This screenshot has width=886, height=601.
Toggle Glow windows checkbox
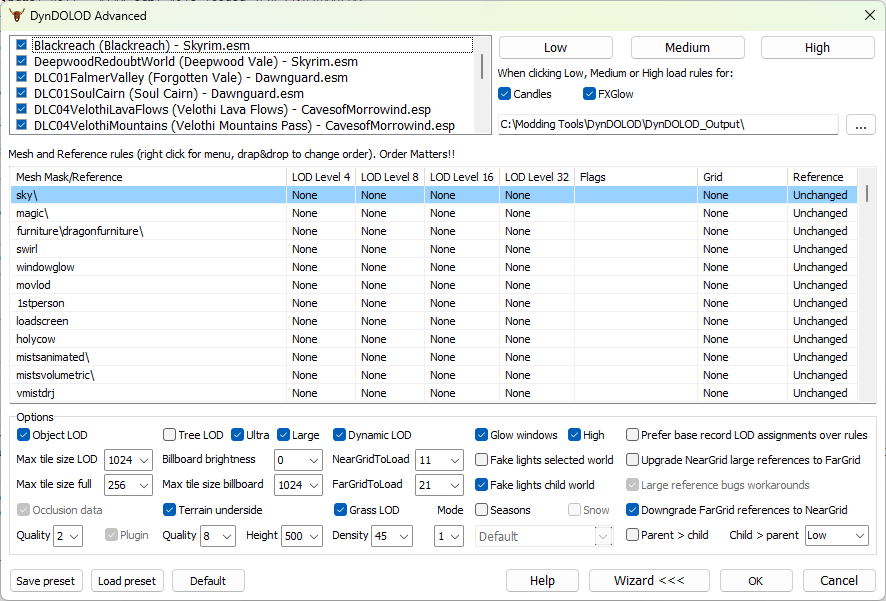481,435
